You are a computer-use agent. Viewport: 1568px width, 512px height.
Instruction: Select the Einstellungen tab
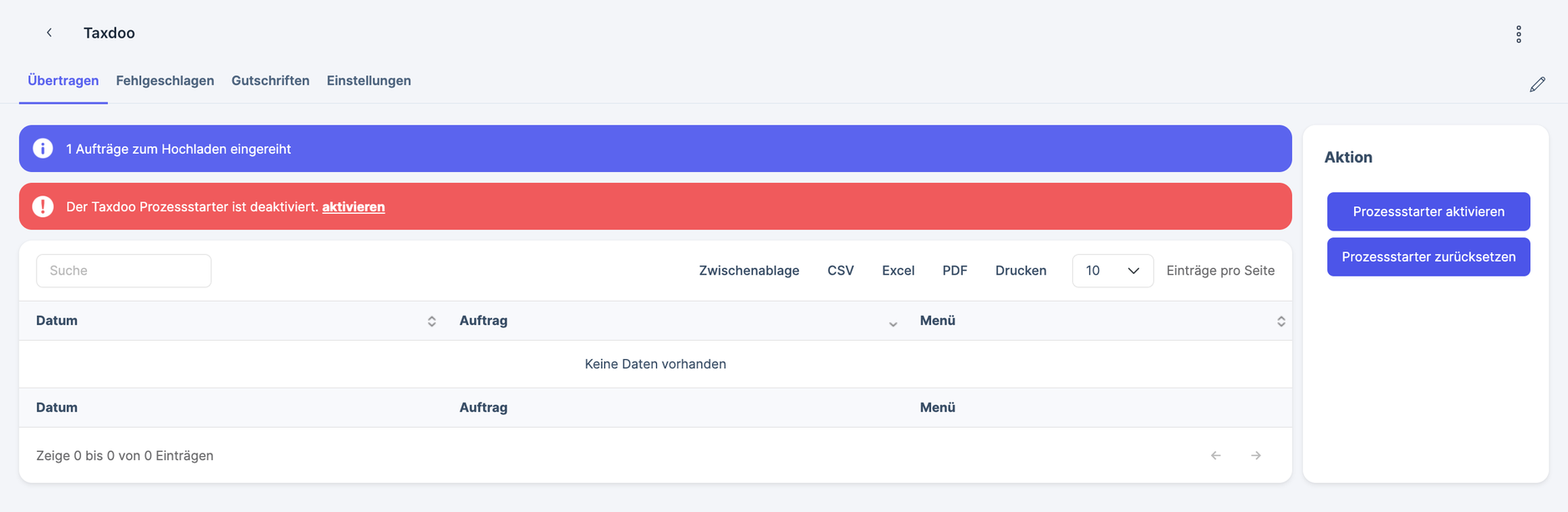coord(369,80)
